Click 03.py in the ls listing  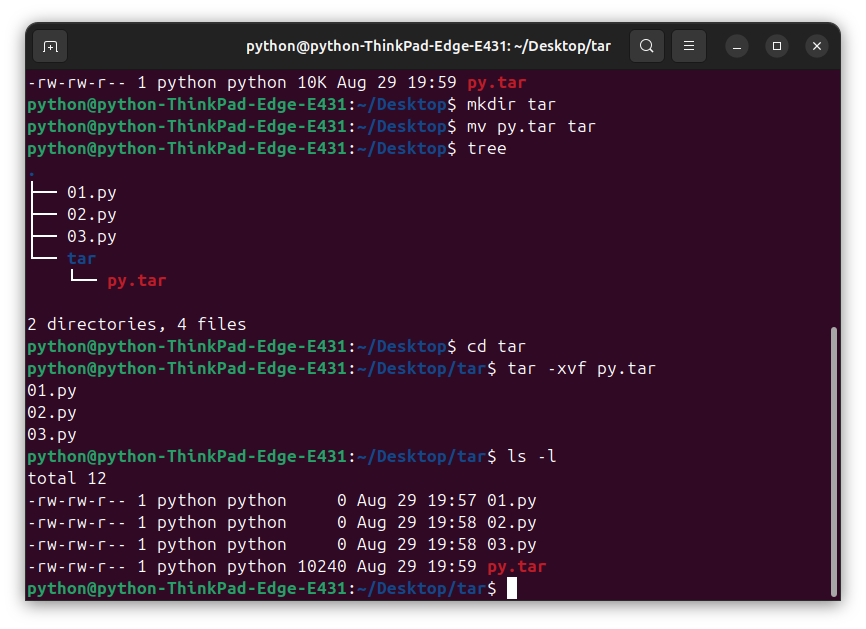(511, 545)
